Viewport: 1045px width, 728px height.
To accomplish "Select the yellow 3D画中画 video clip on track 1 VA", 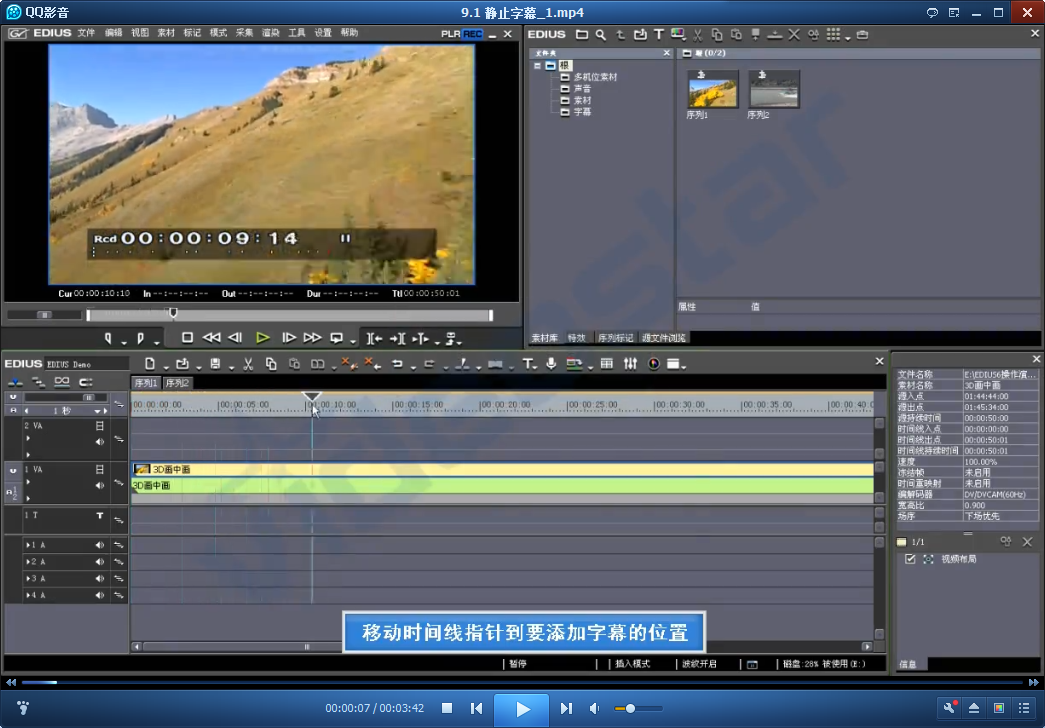I will click(x=503, y=469).
